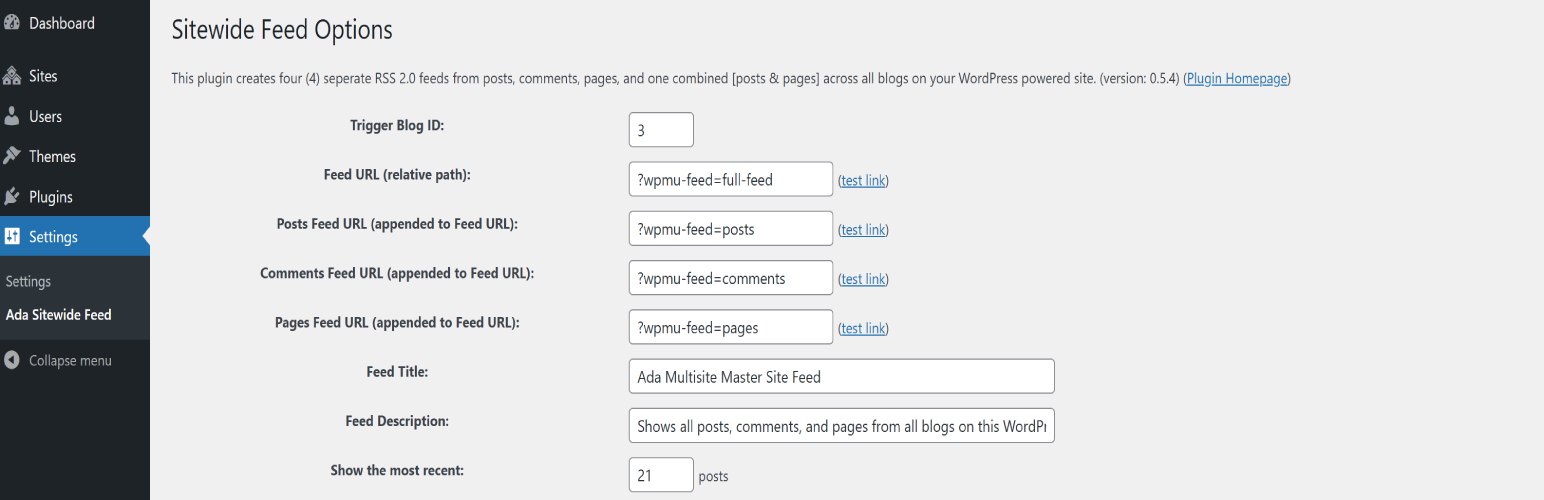1544x500 pixels.
Task: Click the Dashboard gauge icon
Action: click(x=12, y=23)
